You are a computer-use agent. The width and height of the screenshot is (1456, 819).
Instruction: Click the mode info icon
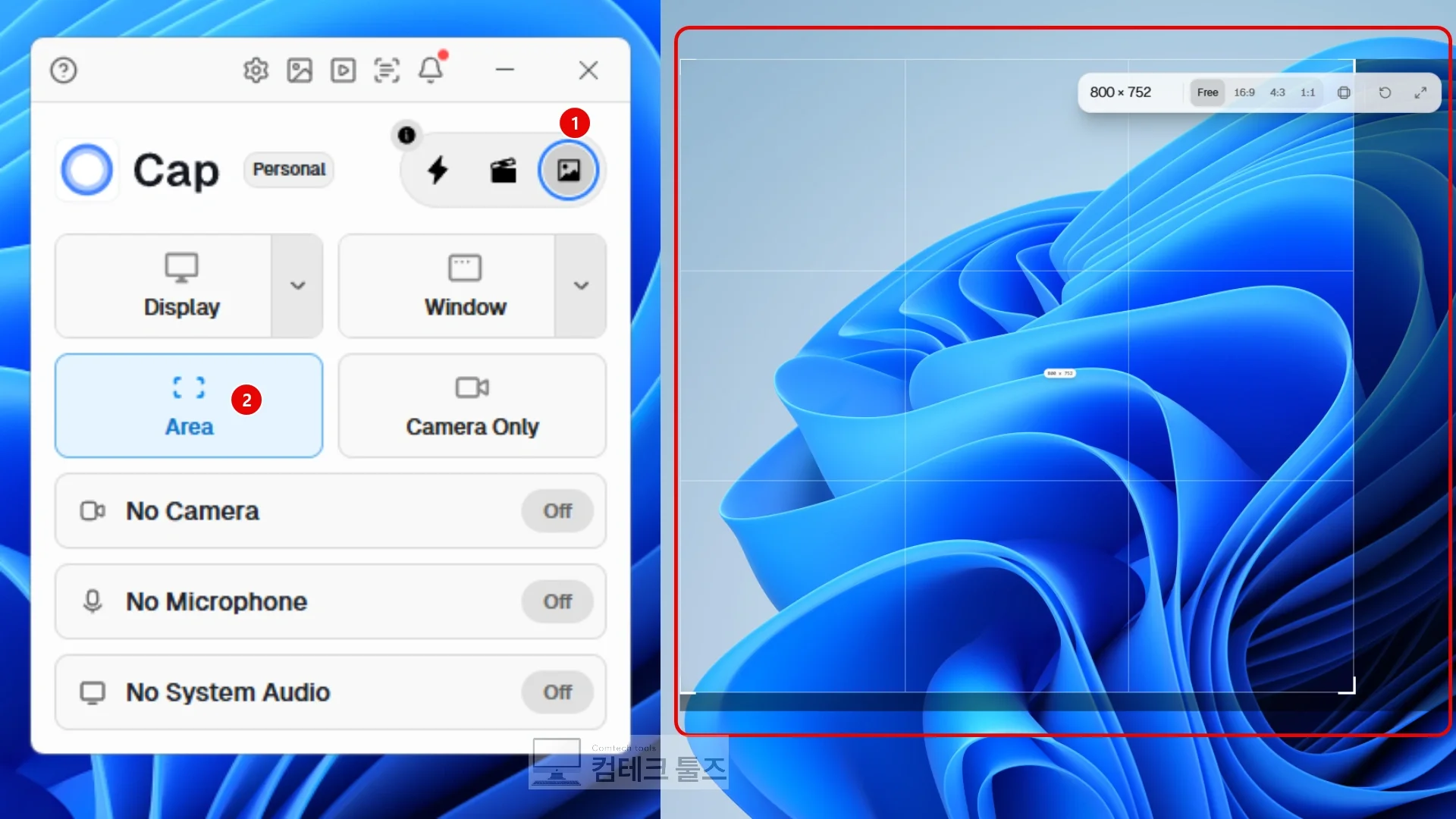406,135
